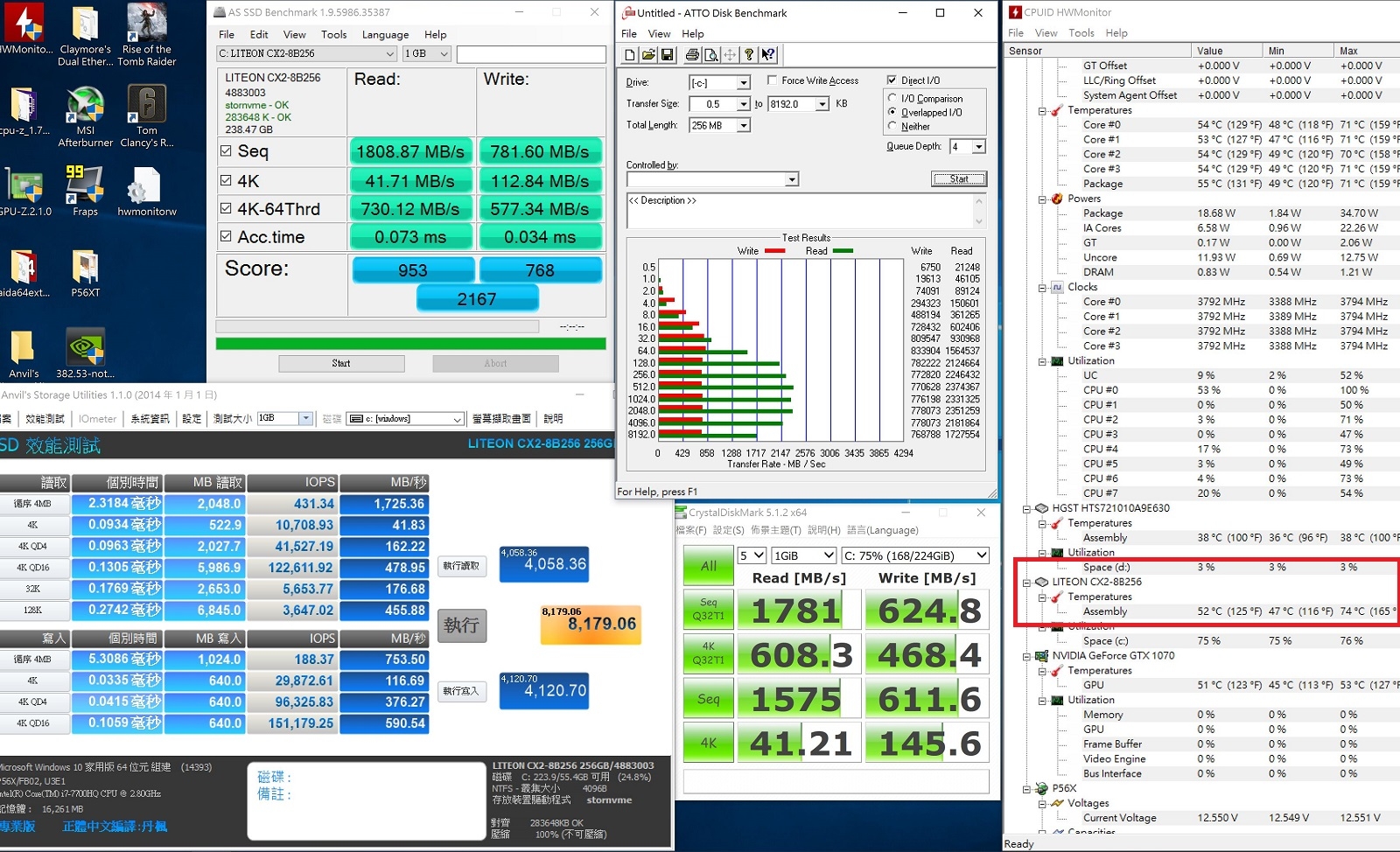Uncheck the Direct I/O checkbox
The width and height of the screenshot is (1400, 852).
pos(892,80)
